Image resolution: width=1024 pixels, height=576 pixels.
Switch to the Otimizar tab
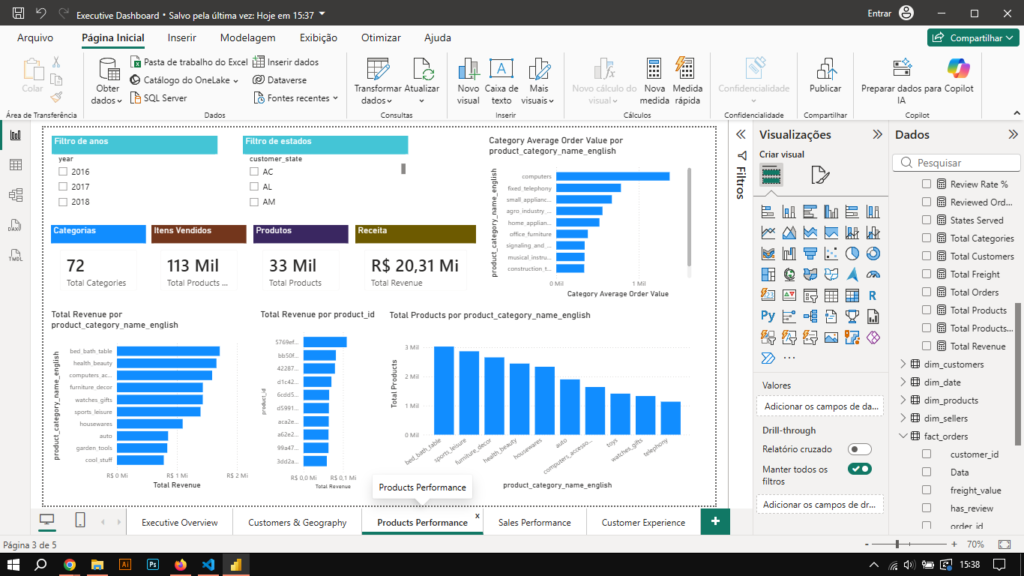point(381,38)
